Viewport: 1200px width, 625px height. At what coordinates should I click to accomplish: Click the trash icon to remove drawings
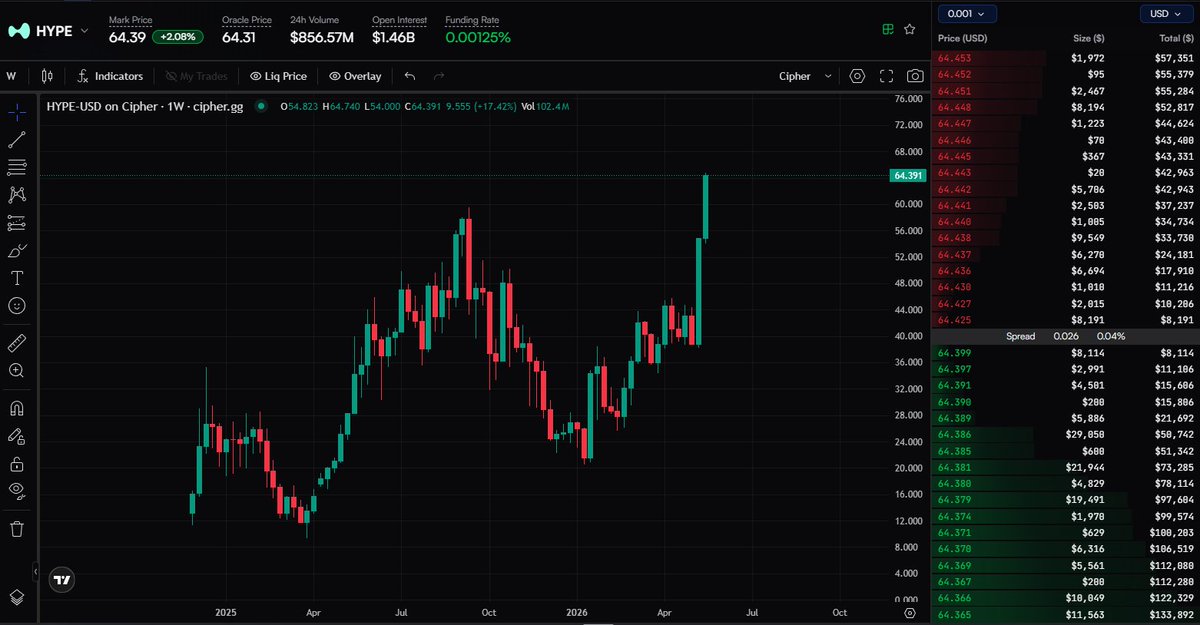click(17, 528)
